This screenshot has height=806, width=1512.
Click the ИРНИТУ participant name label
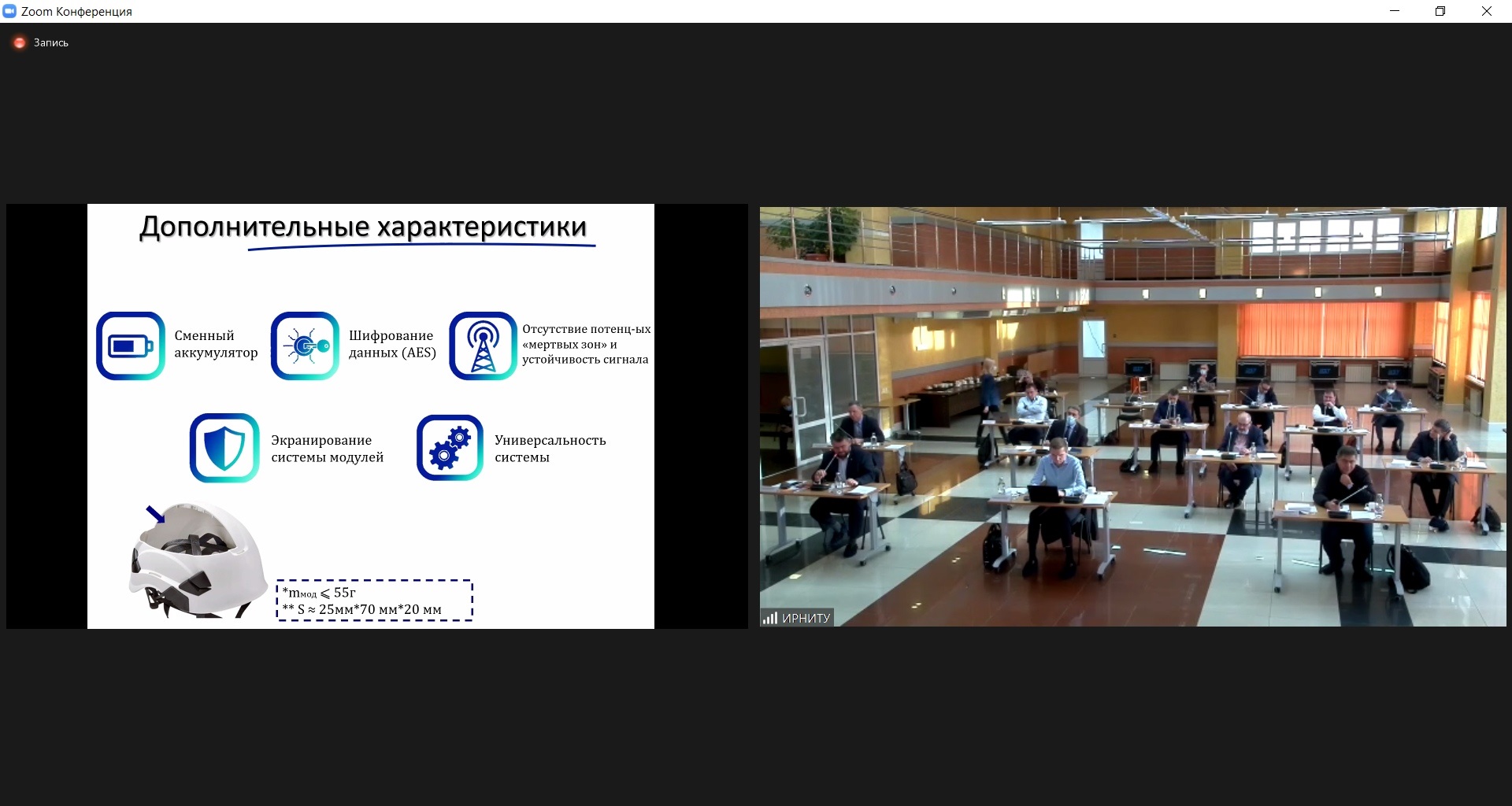pos(806,618)
